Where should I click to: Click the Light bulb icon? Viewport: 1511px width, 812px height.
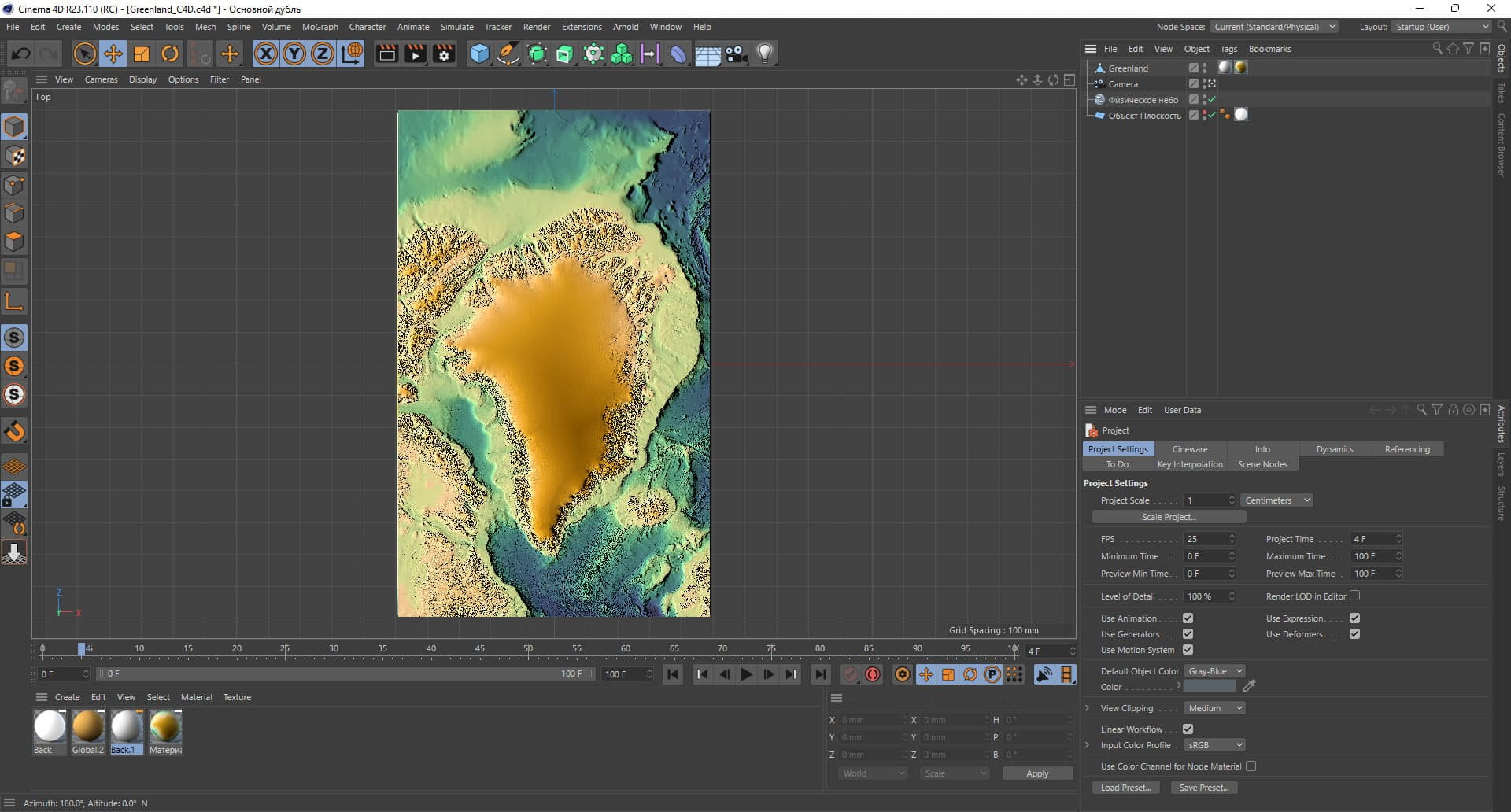click(x=765, y=54)
